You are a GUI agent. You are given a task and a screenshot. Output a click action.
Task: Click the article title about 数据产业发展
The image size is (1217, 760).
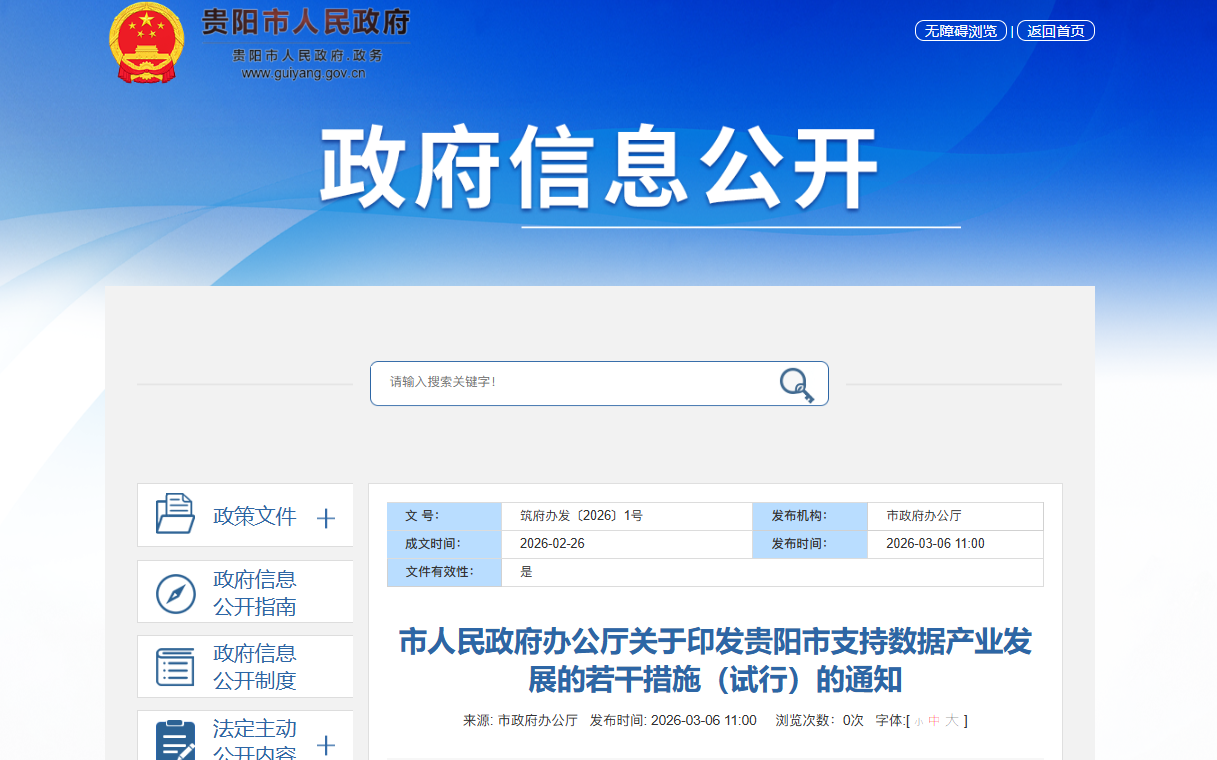click(x=715, y=660)
